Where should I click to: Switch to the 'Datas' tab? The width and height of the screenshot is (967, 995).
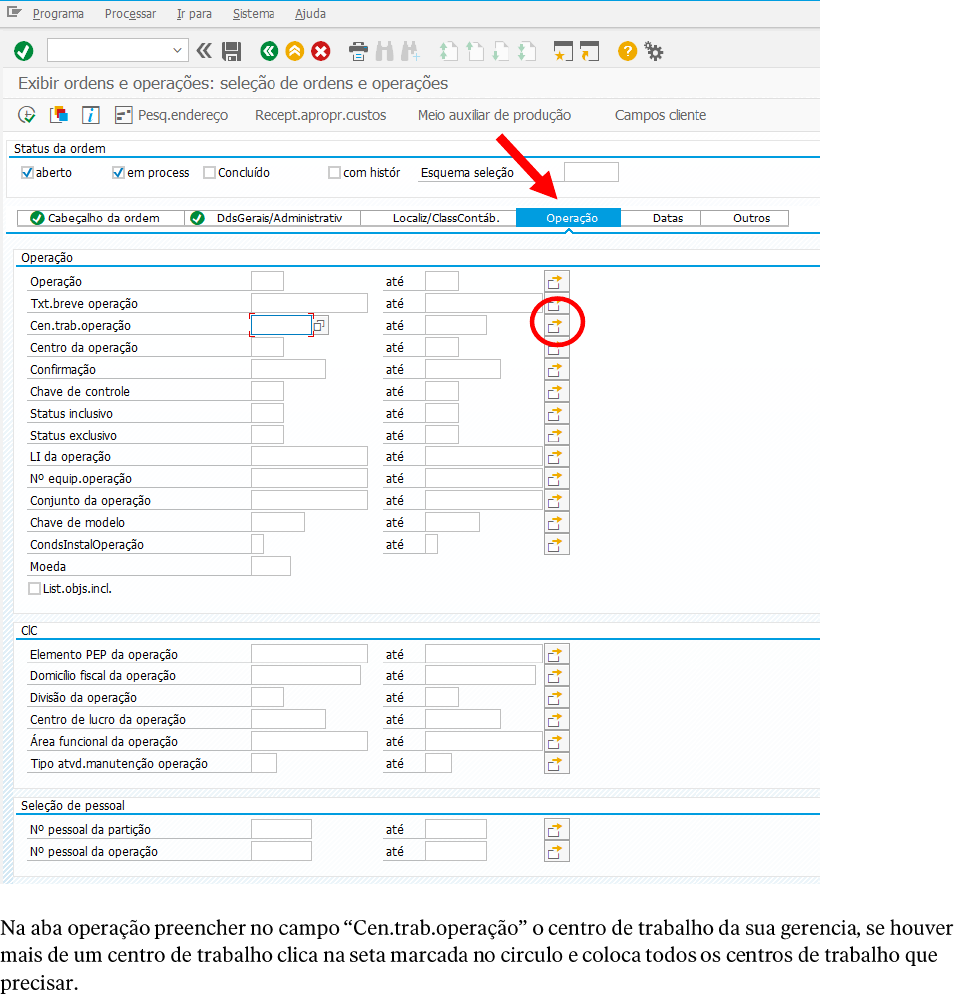click(667, 218)
